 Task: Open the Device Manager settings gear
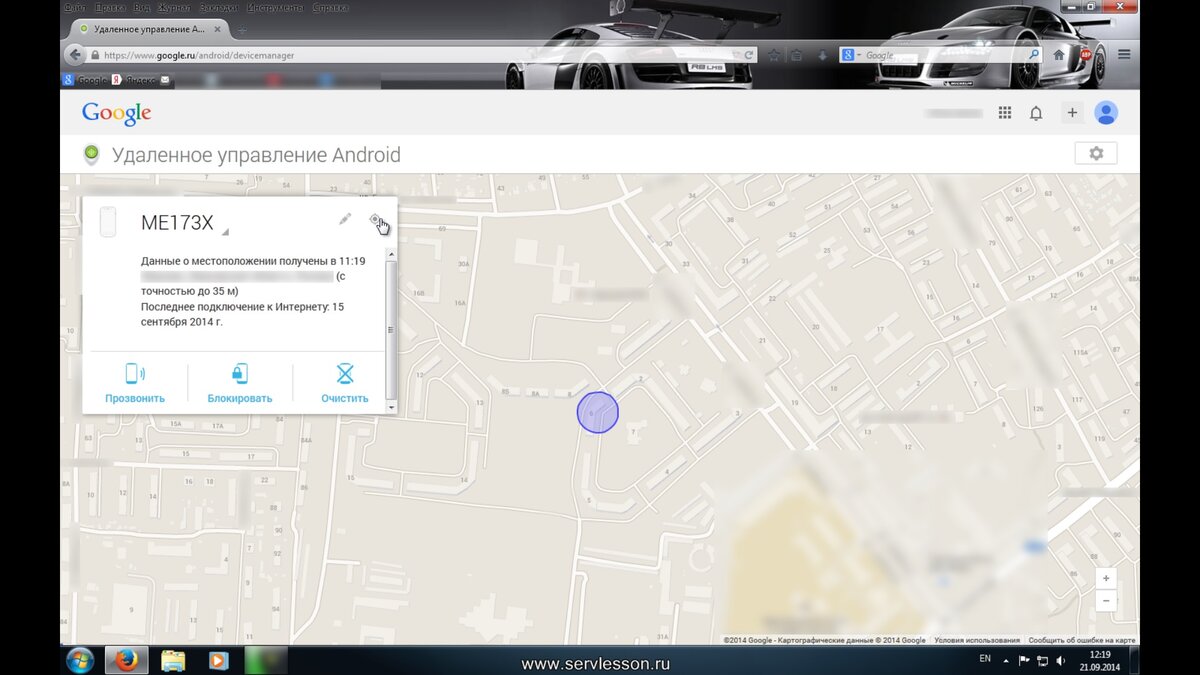coord(1096,154)
